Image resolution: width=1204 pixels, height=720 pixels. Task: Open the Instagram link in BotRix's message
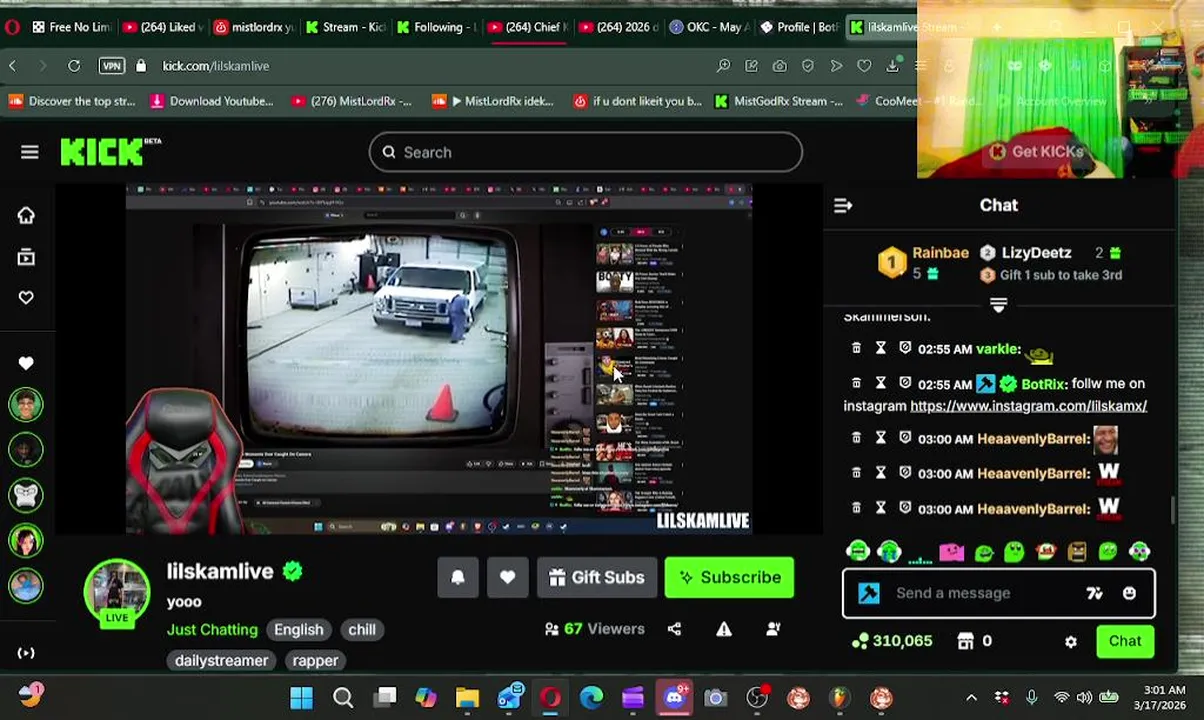(1028, 406)
